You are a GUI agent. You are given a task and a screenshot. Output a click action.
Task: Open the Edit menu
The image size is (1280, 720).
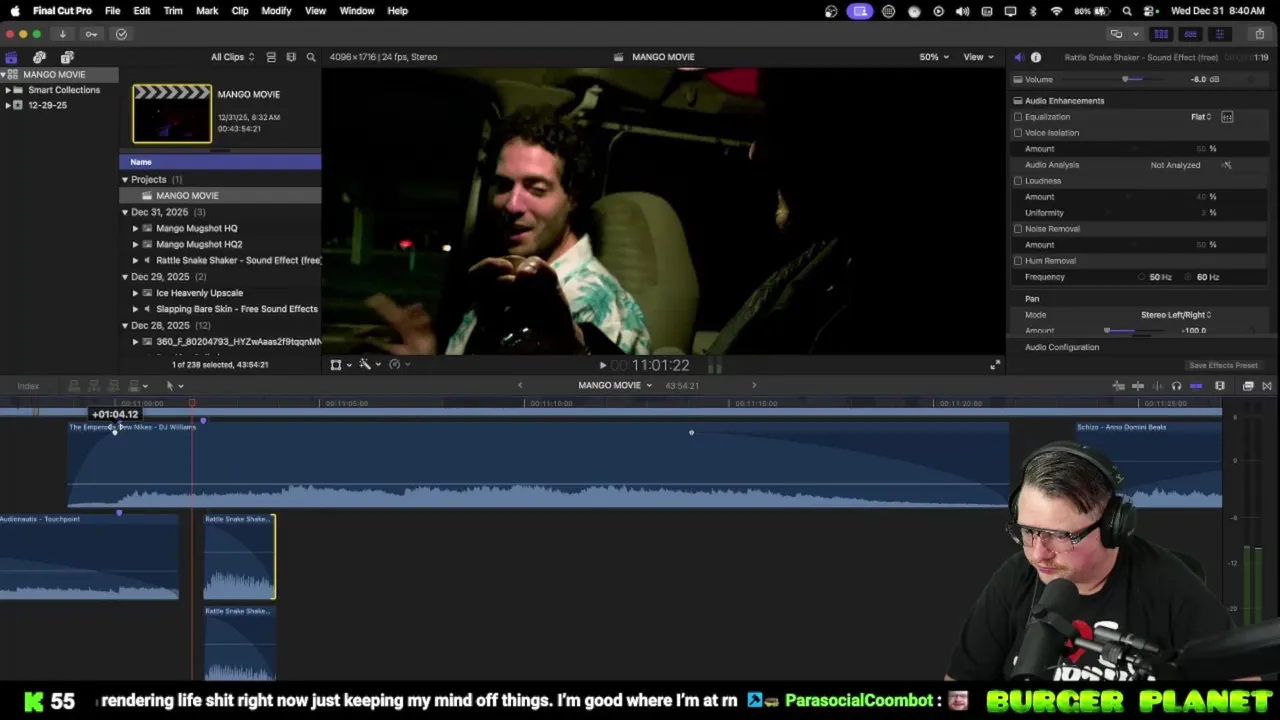142,11
